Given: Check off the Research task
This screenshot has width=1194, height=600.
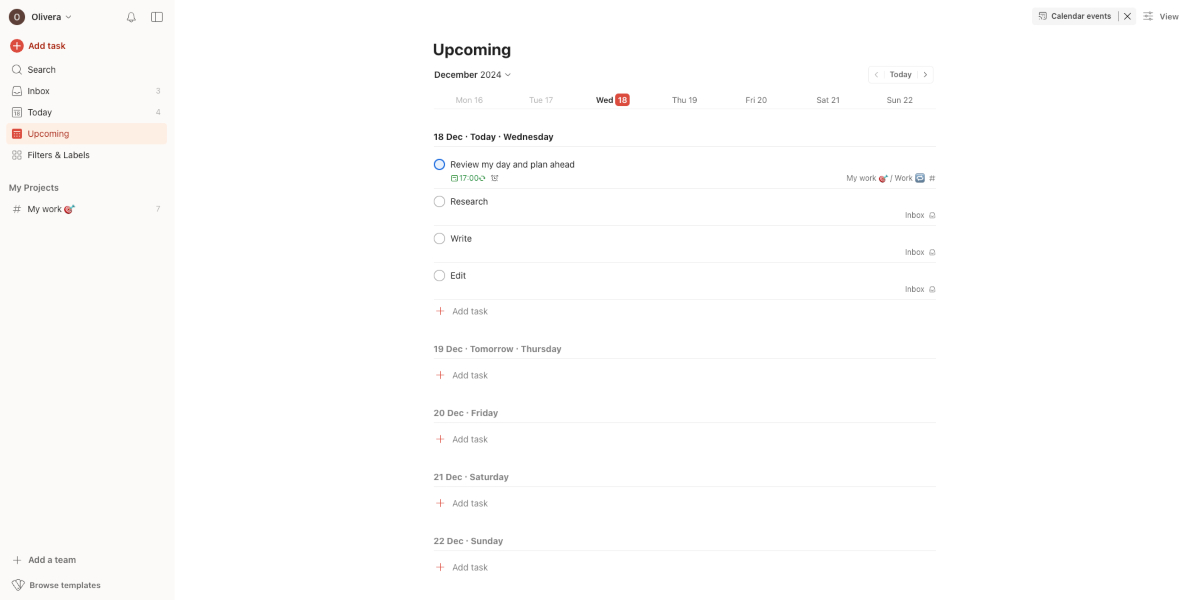Looking at the screenshot, I should 439,201.
